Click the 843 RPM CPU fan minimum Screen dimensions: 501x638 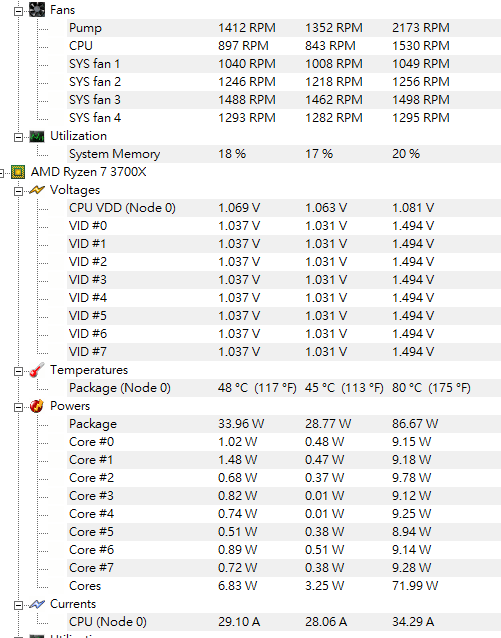[330, 46]
